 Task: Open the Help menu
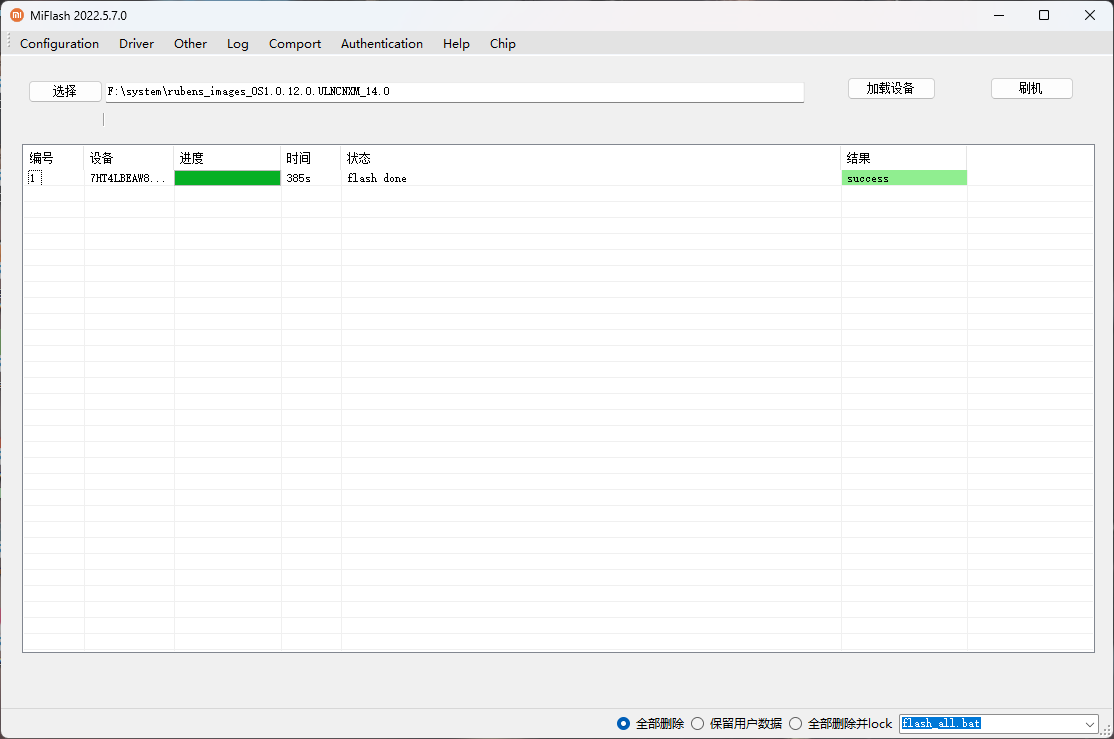[x=456, y=43]
